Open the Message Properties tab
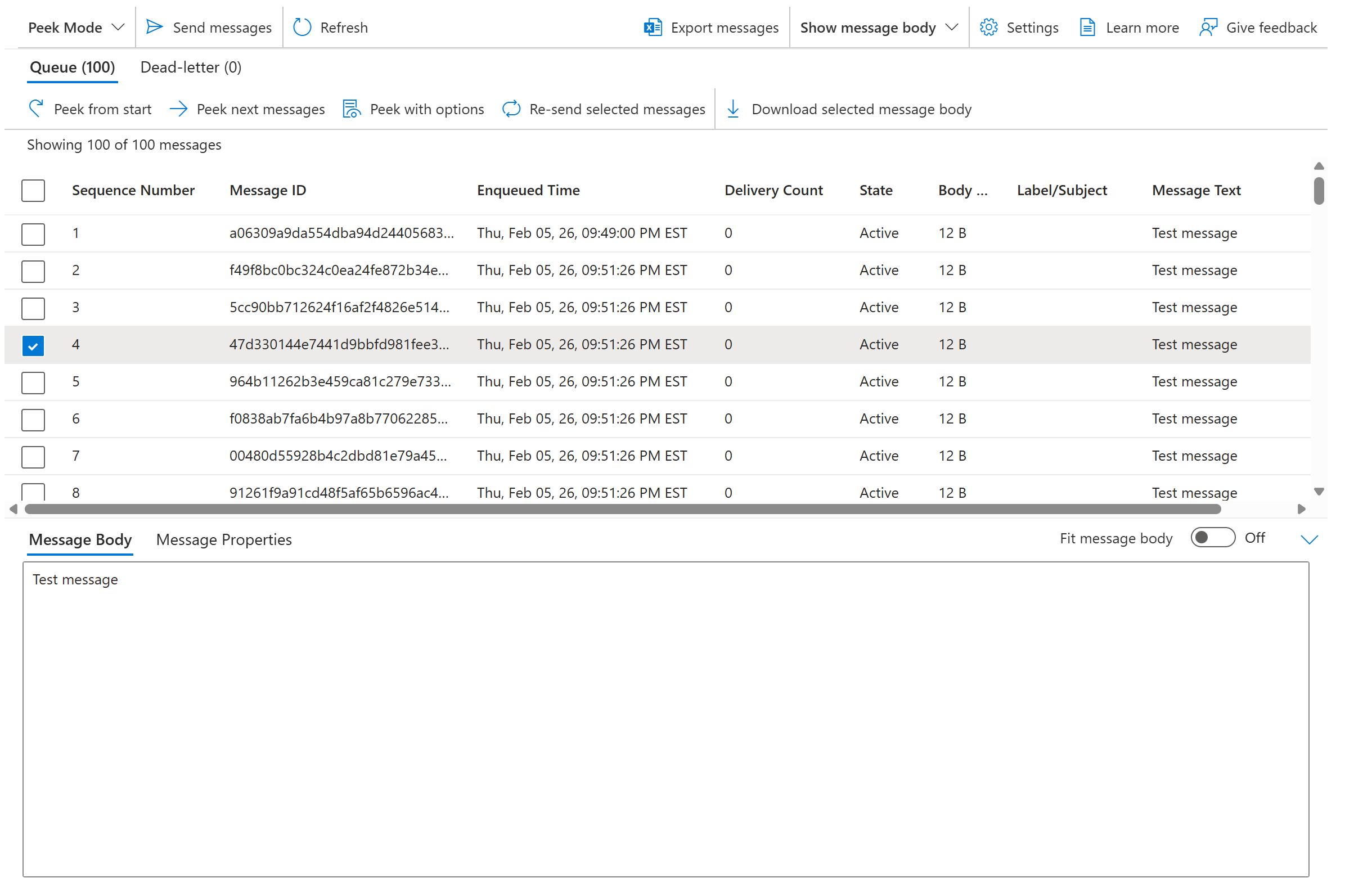The width and height of the screenshot is (1345, 896). click(x=223, y=539)
